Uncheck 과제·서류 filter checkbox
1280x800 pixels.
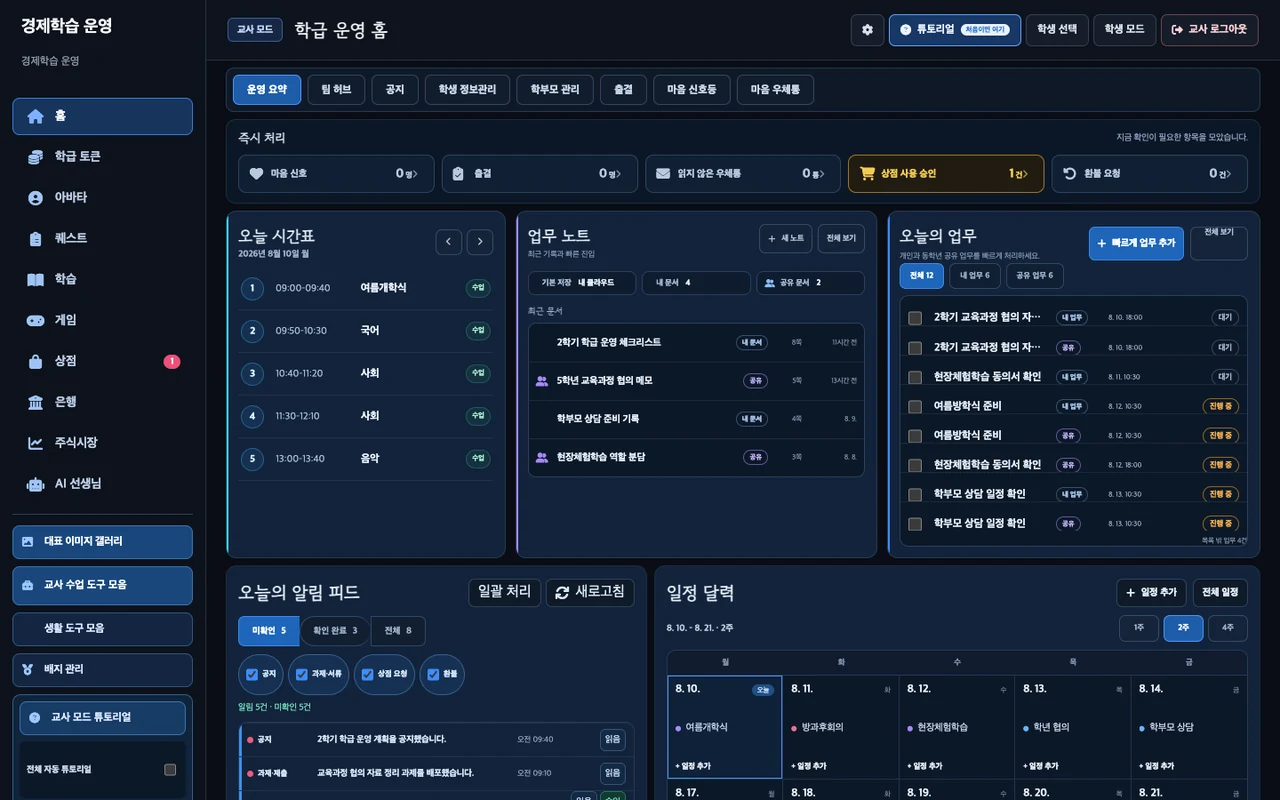pyautogui.click(x=302, y=675)
